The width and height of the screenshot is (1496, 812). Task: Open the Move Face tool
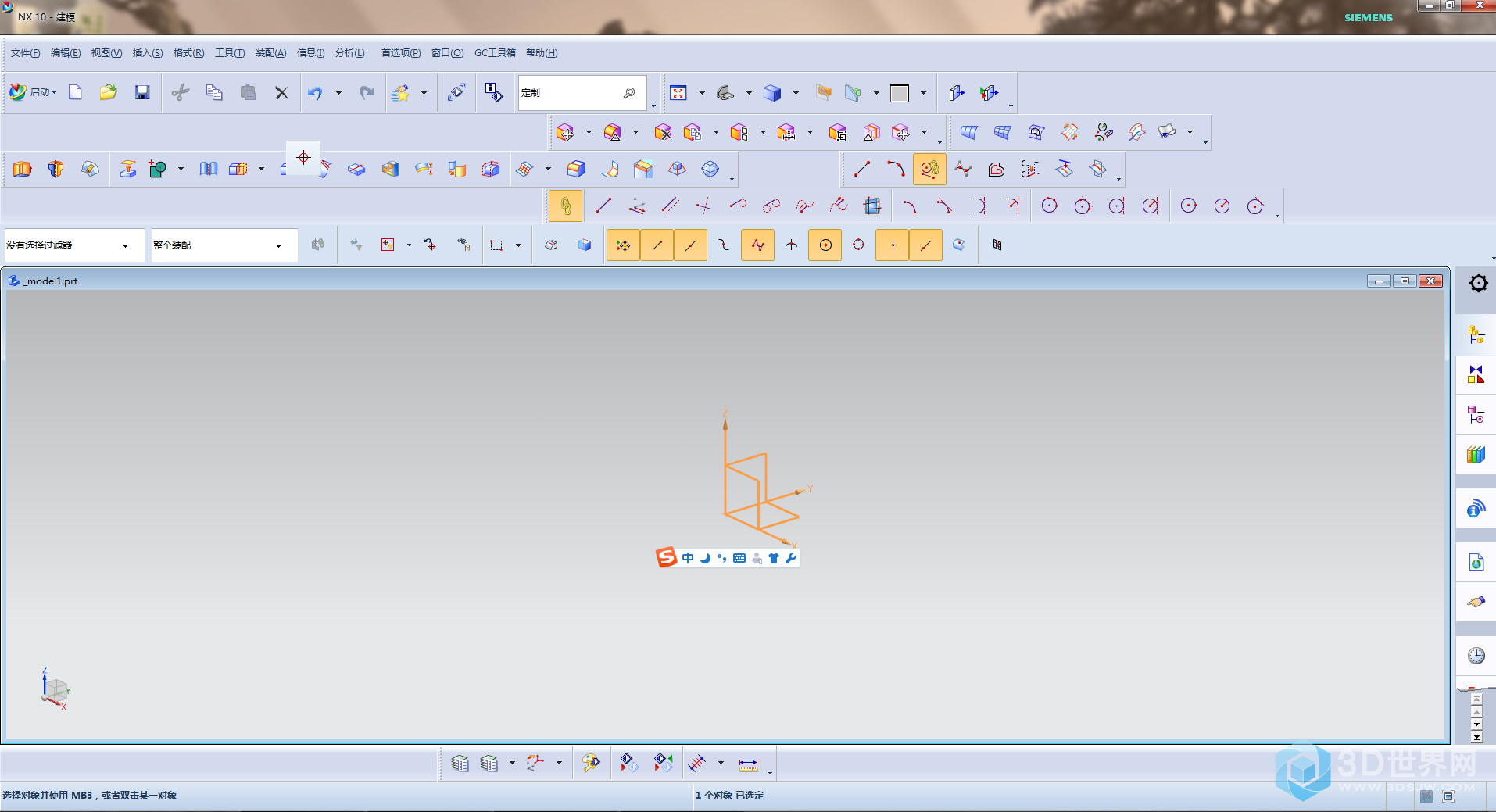coord(565,132)
